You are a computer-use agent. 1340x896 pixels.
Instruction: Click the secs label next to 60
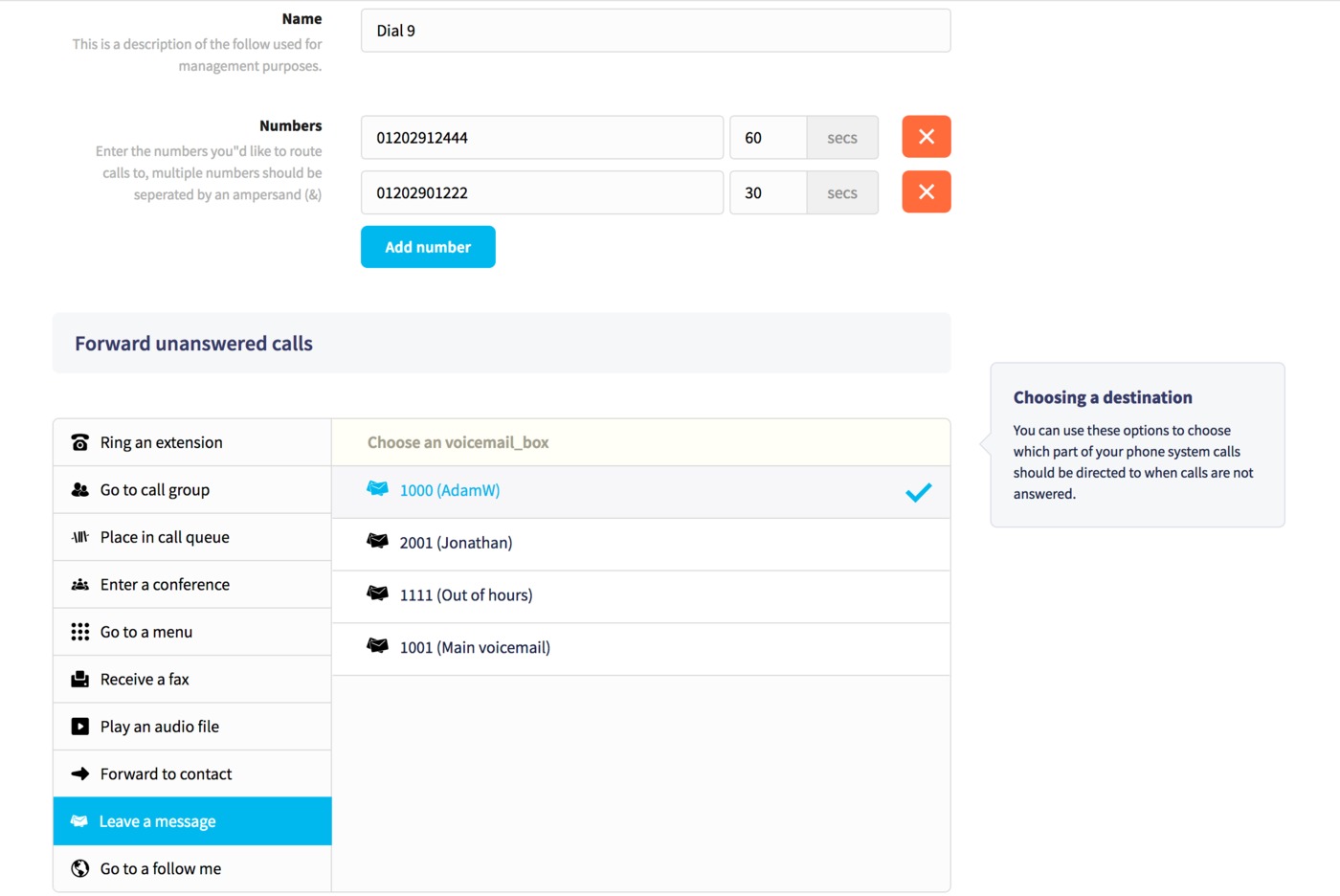842,138
